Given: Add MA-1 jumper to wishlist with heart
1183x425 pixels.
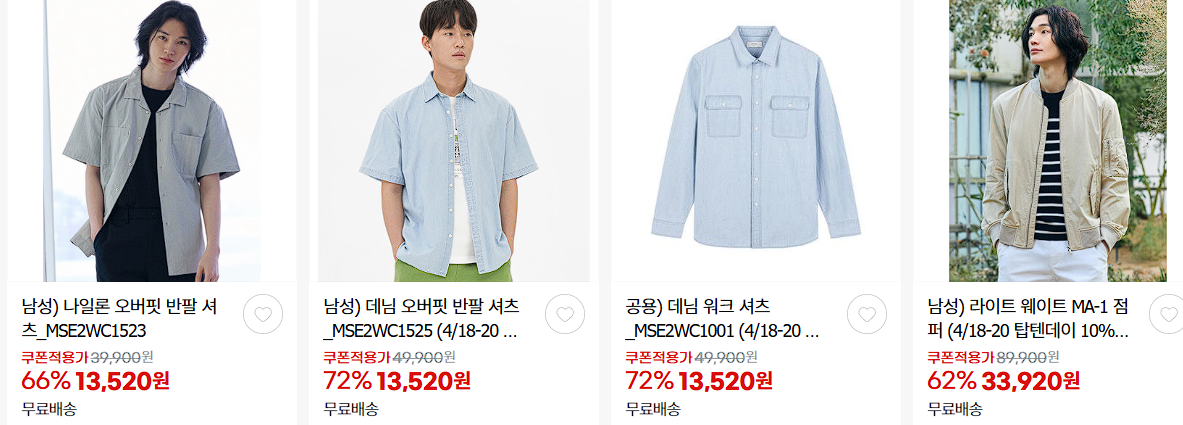Looking at the screenshot, I should coord(1168,315).
